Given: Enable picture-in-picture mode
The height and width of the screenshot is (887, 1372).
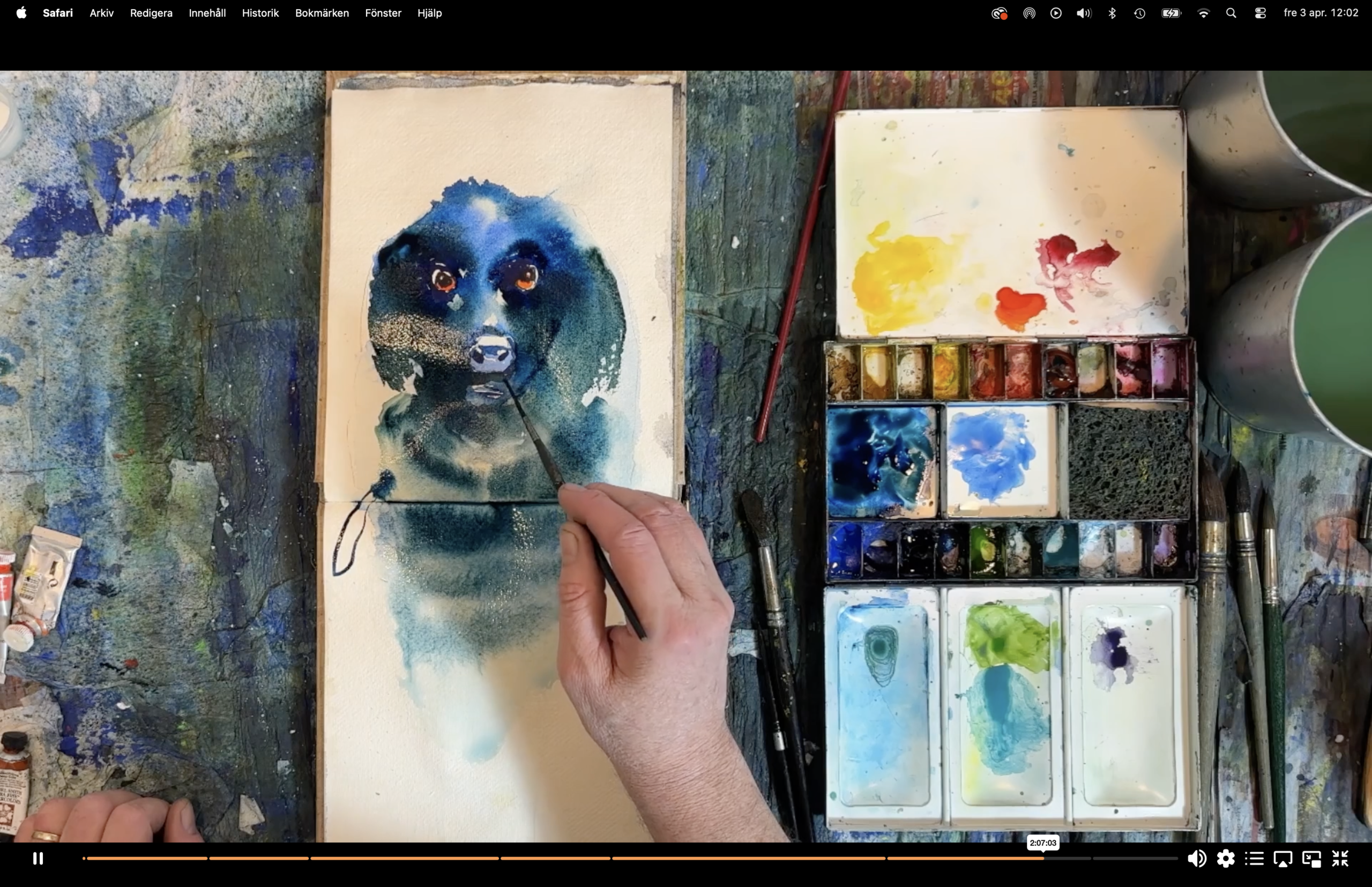Looking at the screenshot, I should [1311, 859].
